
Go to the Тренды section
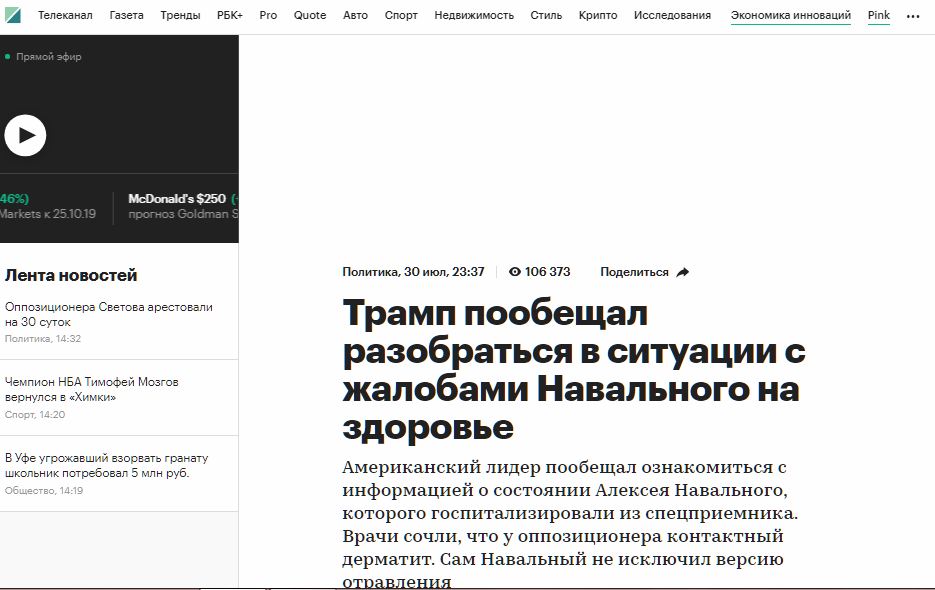pyautogui.click(x=180, y=16)
